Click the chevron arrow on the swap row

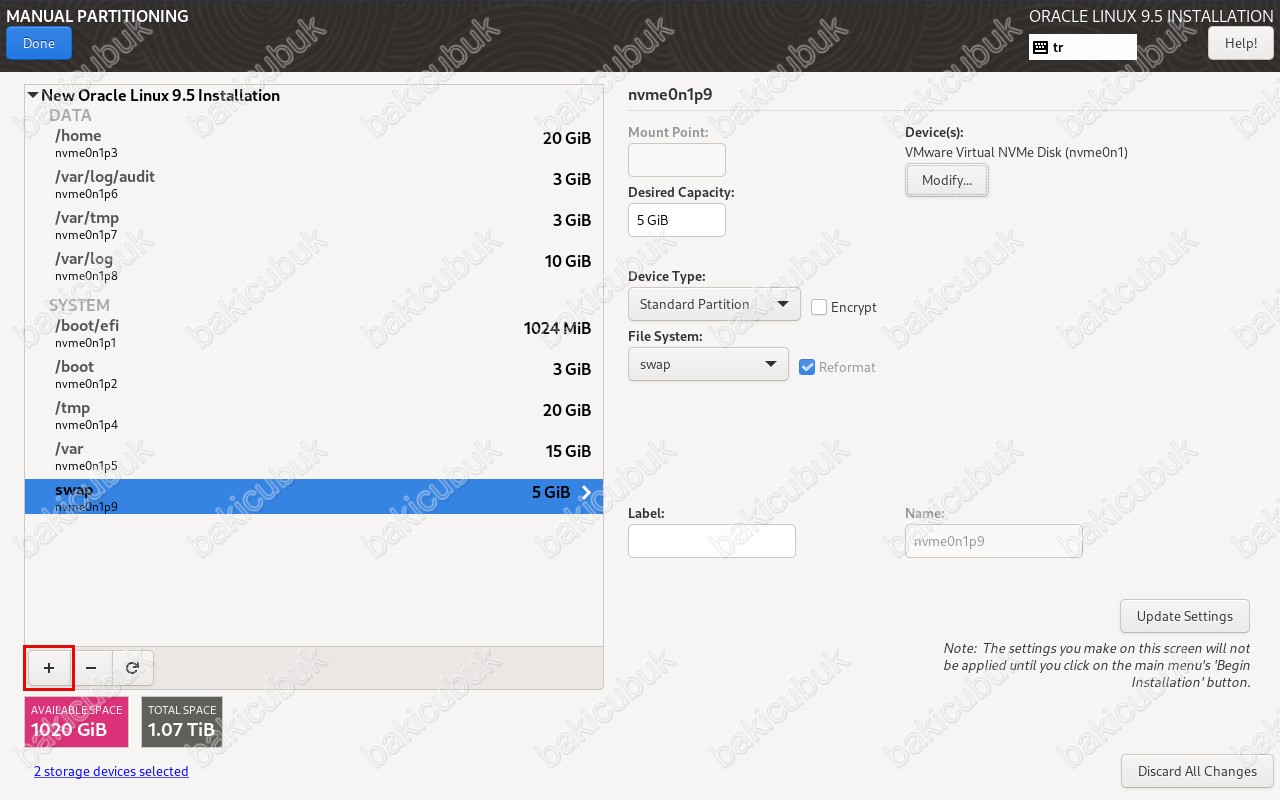[587, 492]
